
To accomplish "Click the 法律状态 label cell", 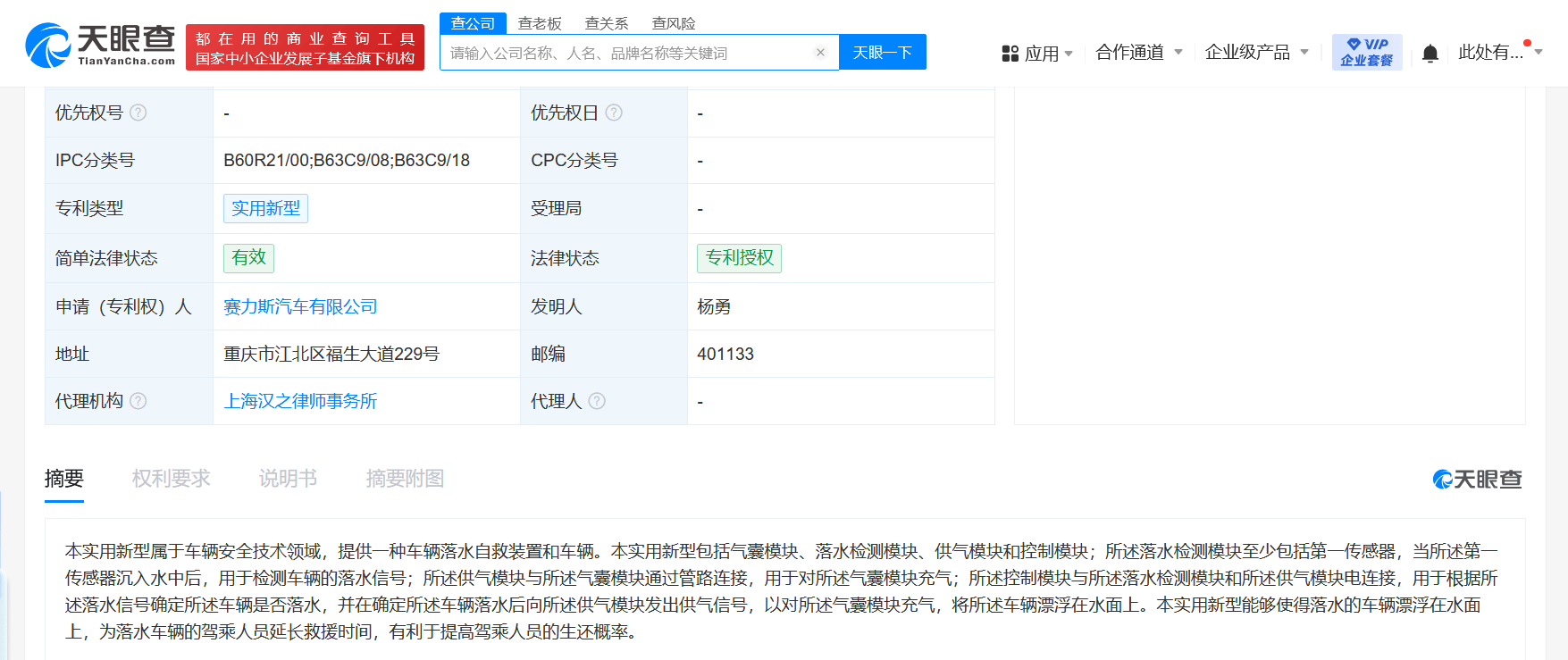I will pos(604,258).
